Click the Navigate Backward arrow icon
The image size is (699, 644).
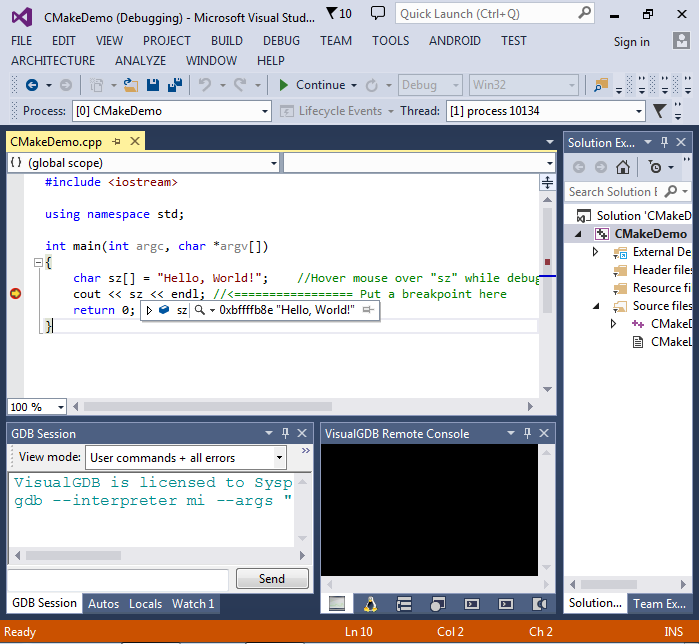coord(32,85)
